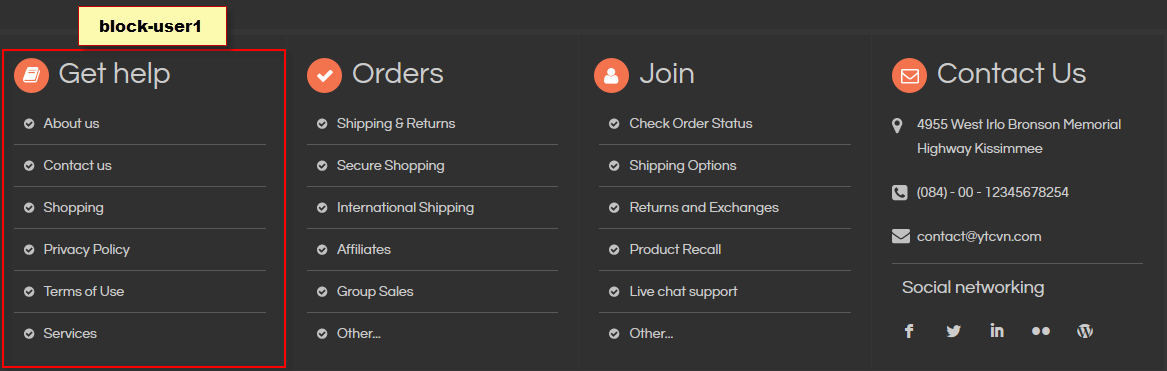Open the Flickr social icon
Screen dimensions: 1167x371
[1040, 332]
